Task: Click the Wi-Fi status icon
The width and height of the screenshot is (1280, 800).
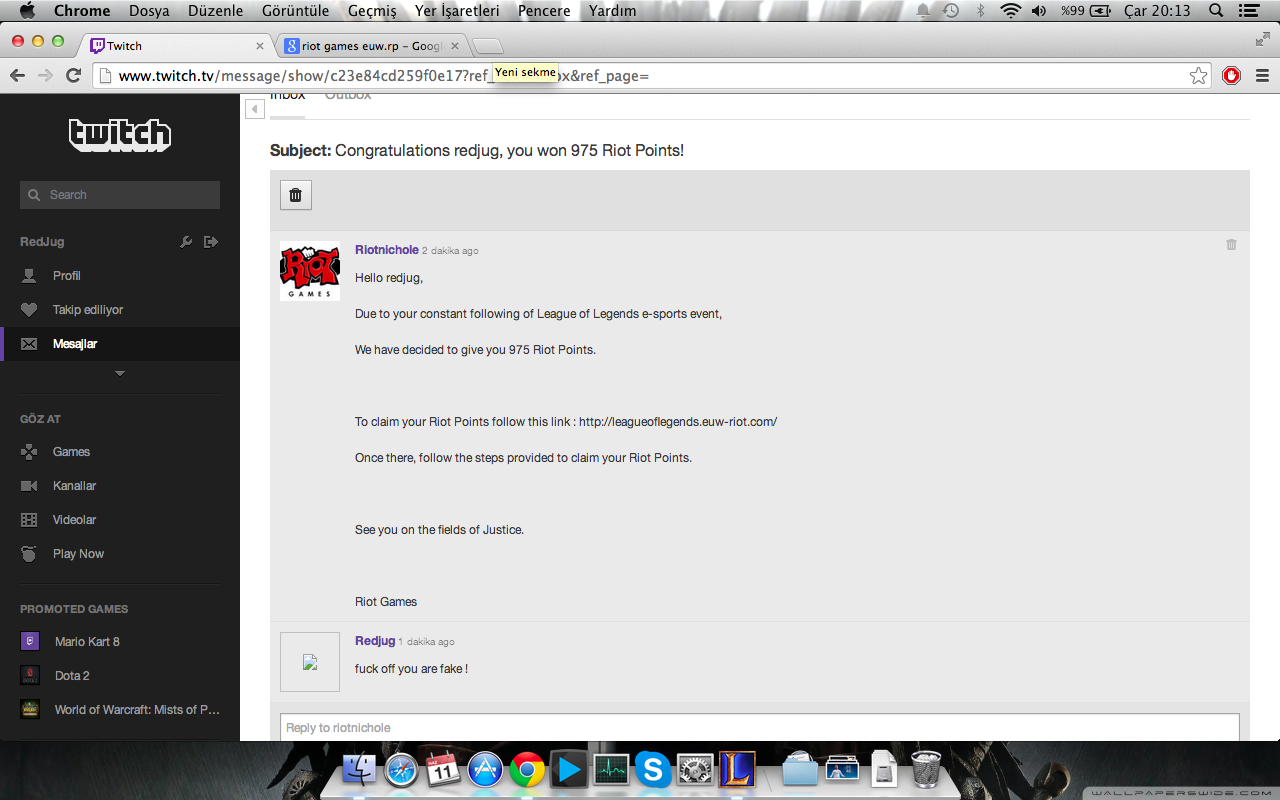Action: click(x=1010, y=11)
